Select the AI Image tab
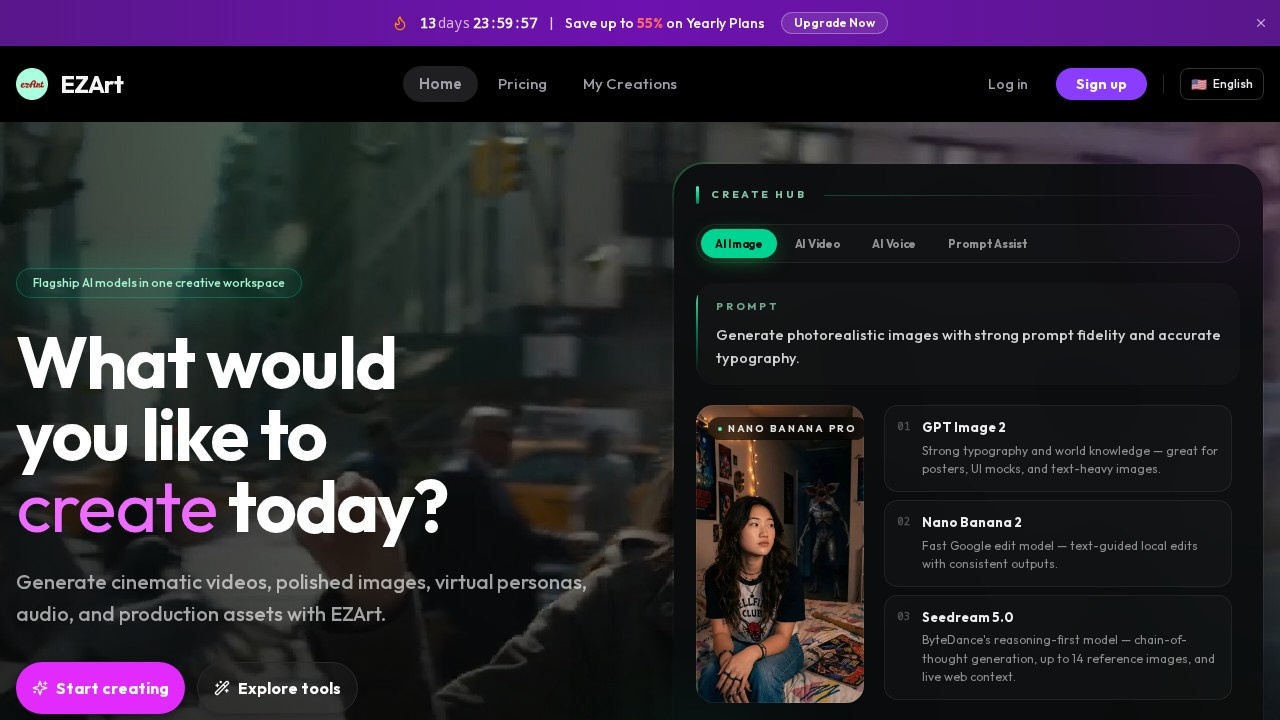This screenshot has height=720, width=1280. point(739,244)
